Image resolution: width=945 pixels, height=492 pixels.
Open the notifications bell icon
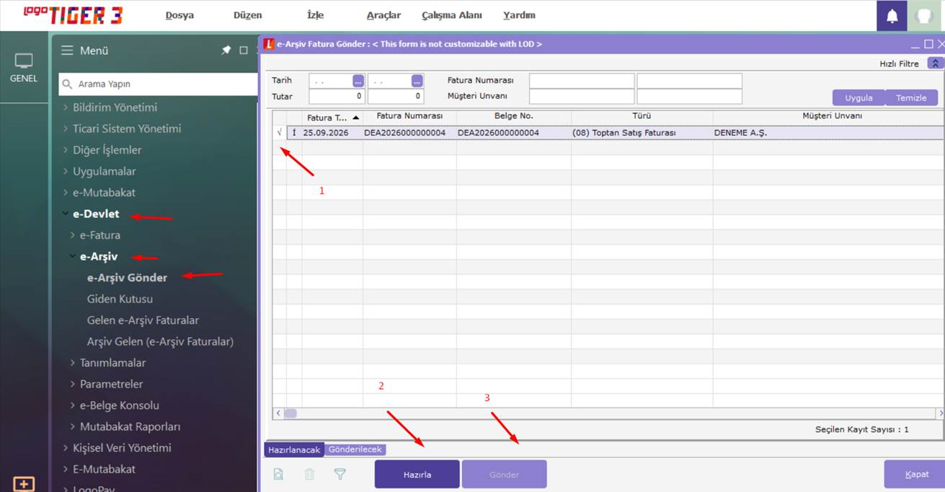(892, 16)
